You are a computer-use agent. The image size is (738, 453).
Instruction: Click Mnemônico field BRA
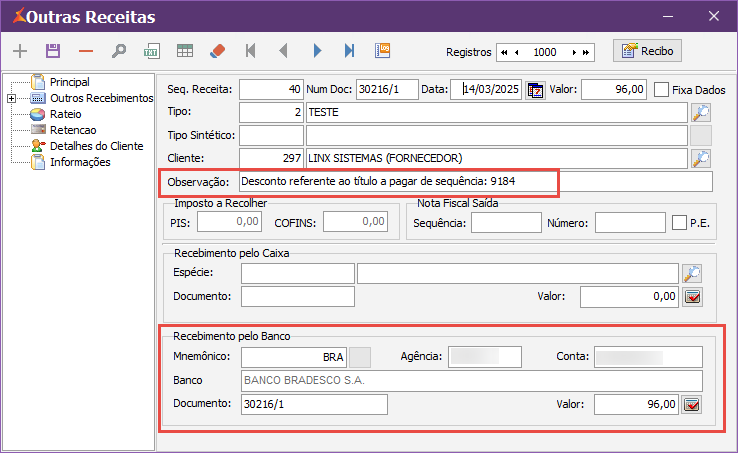pos(294,357)
